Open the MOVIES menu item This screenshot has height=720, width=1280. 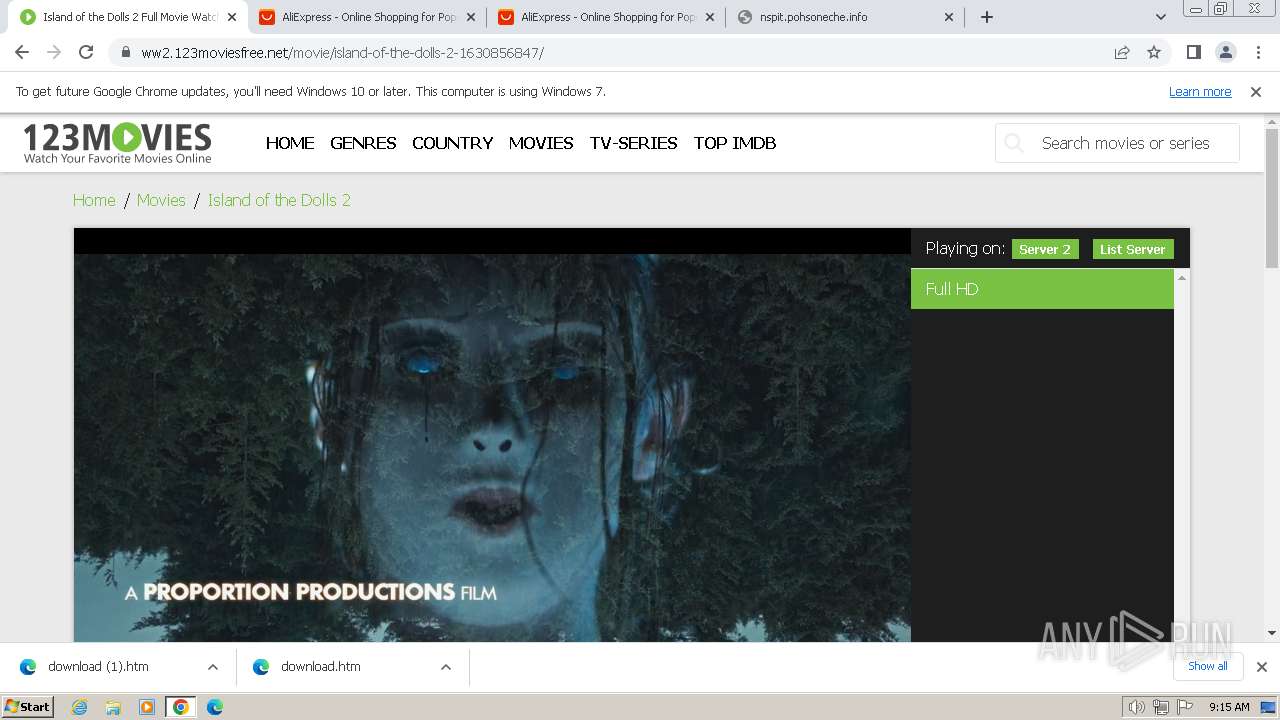point(541,143)
